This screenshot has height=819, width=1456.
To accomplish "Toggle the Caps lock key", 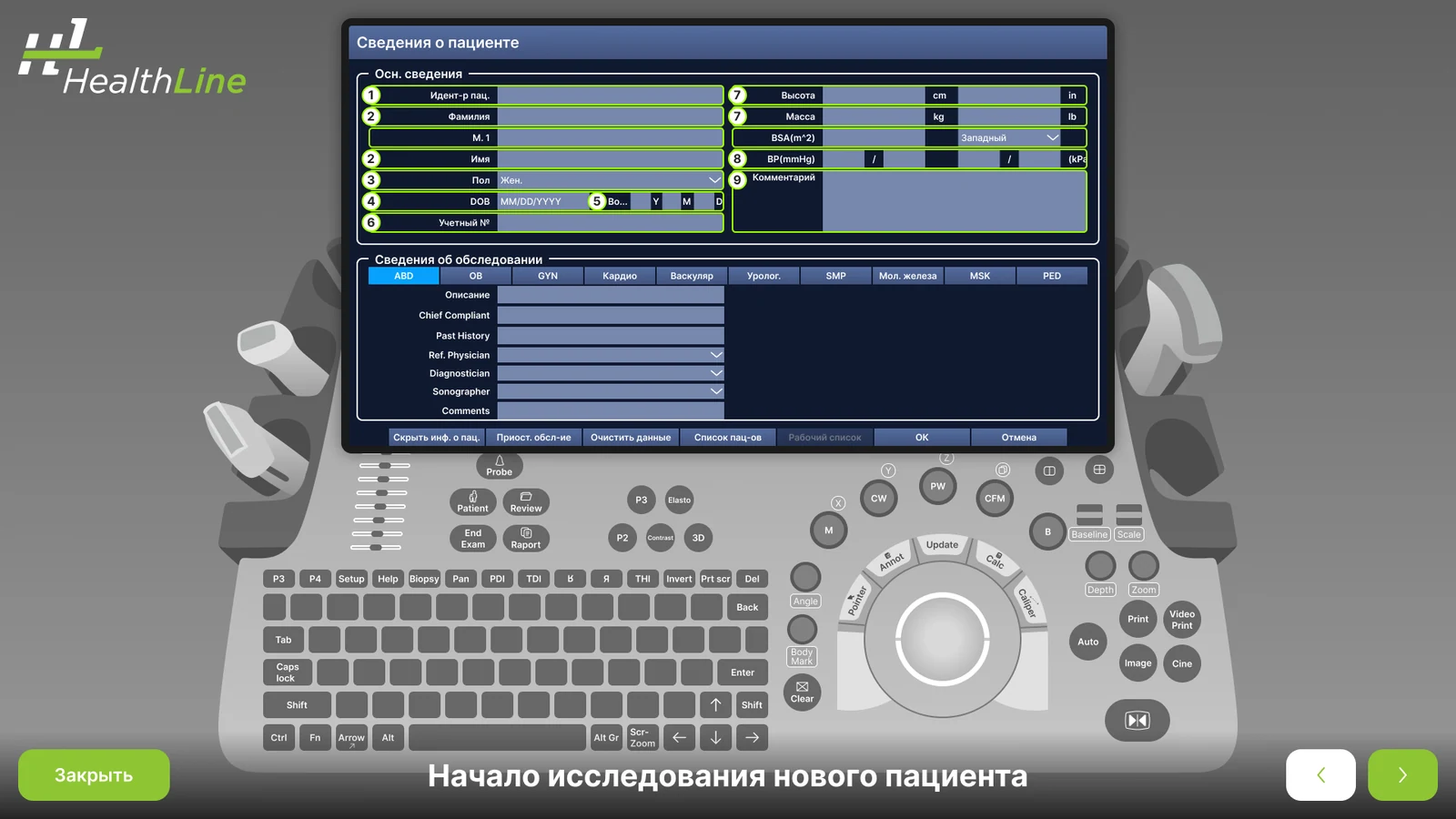I will pyautogui.click(x=288, y=672).
